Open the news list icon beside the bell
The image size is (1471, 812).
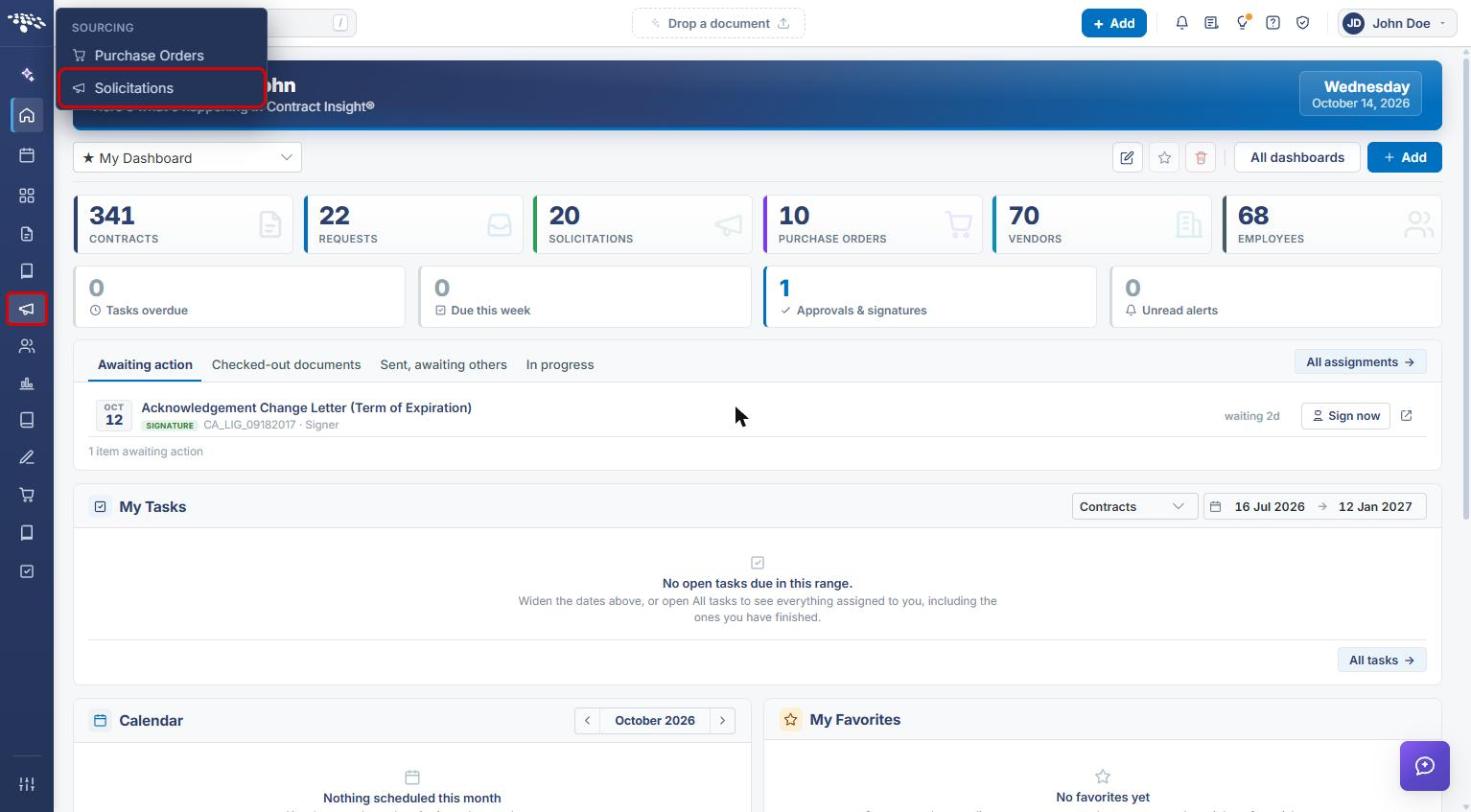click(1211, 23)
